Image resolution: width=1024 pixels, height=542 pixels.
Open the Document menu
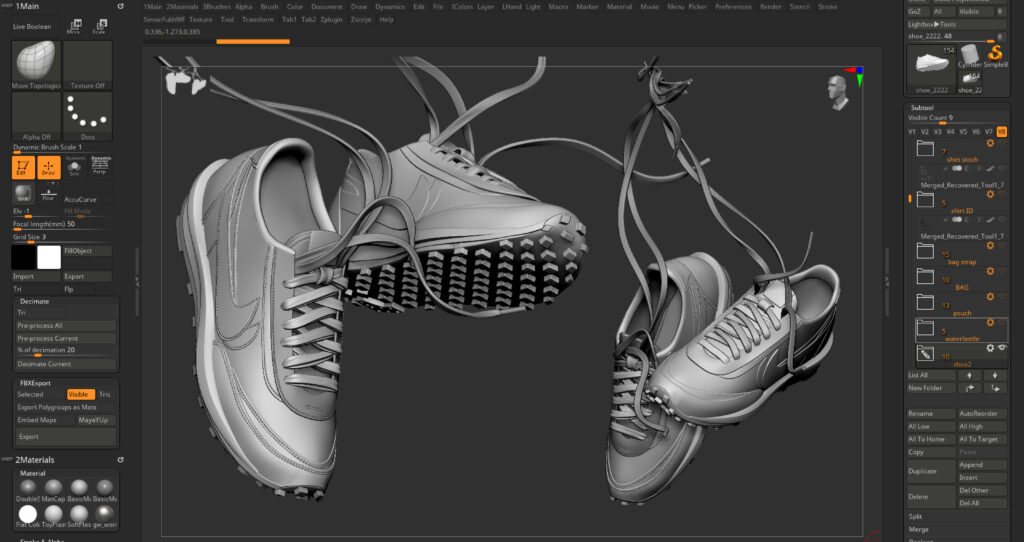tap(327, 7)
